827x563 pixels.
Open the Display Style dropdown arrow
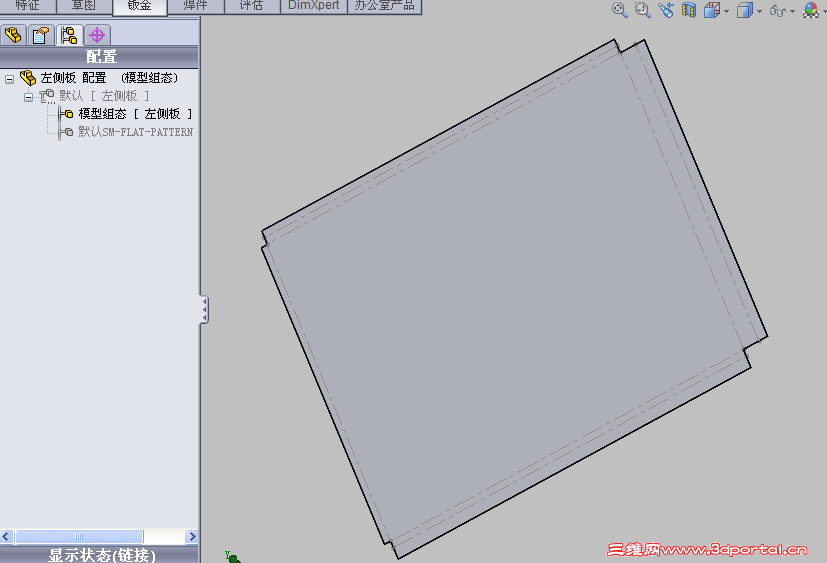759,11
